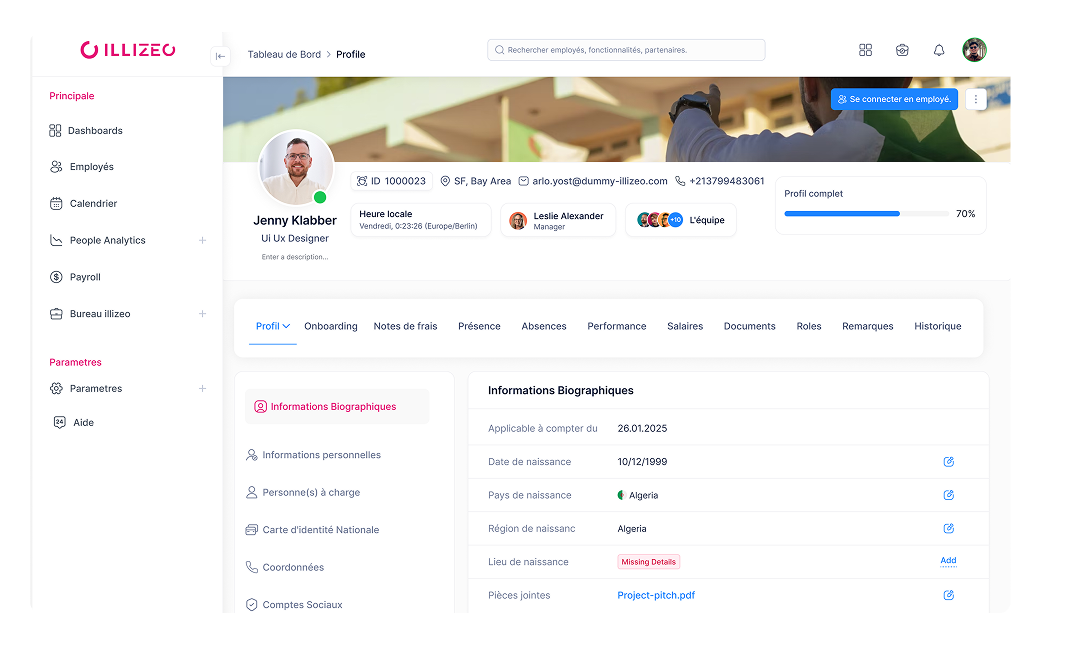Click Se connecter en employé button
Screen dimensions: 1068x645
[x=894, y=99]
